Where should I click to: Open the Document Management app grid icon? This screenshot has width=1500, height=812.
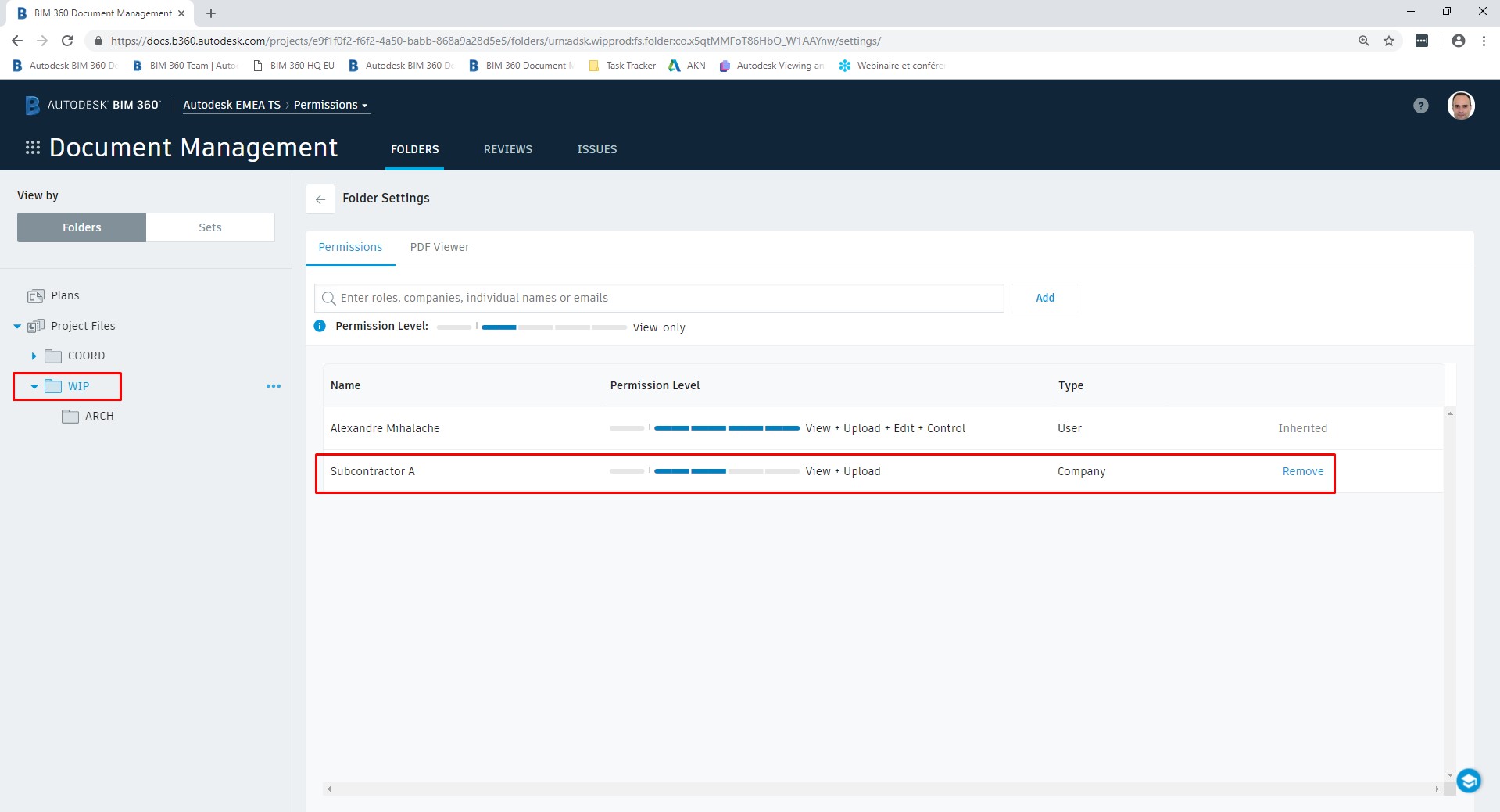point(32,147)
